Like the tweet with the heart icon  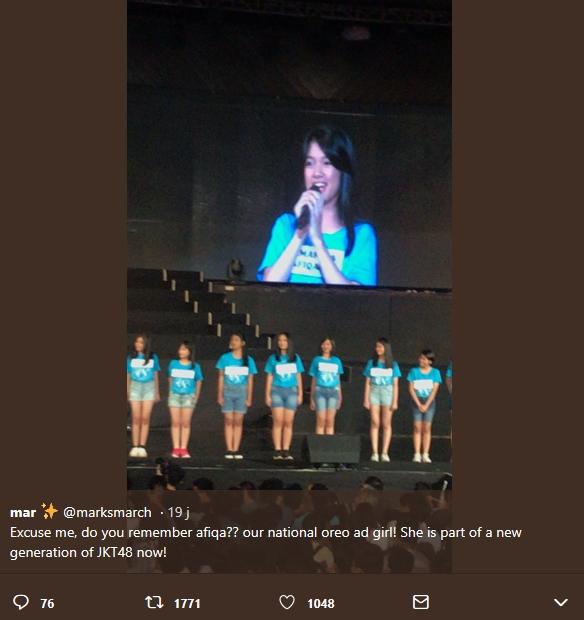pyautogui.click(x=287, y=602)
